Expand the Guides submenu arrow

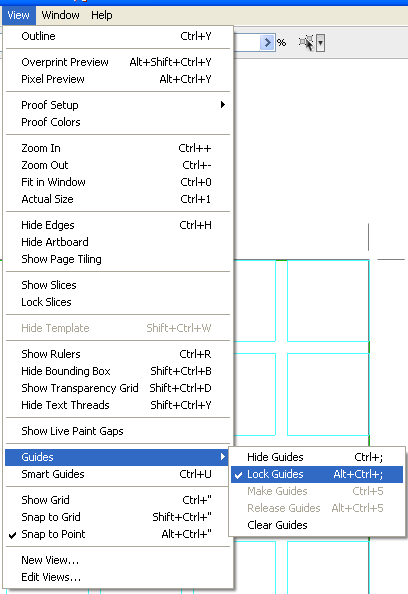223,457
